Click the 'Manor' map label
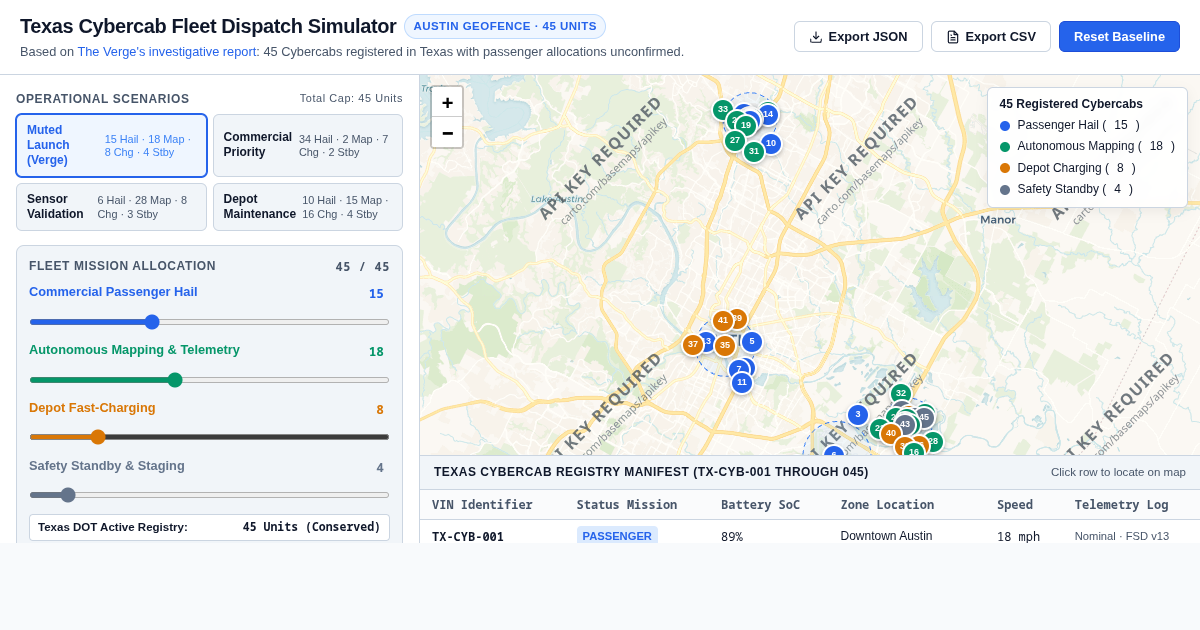Image resolution: width=1200 pixels, height=630 pixels. click(998, 220)
